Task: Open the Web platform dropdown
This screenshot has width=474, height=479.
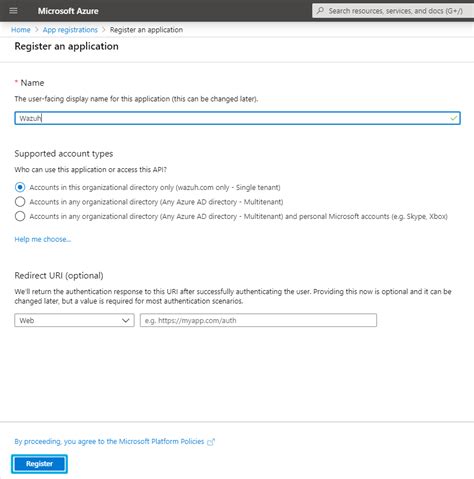Action: [x=74, y=320]
